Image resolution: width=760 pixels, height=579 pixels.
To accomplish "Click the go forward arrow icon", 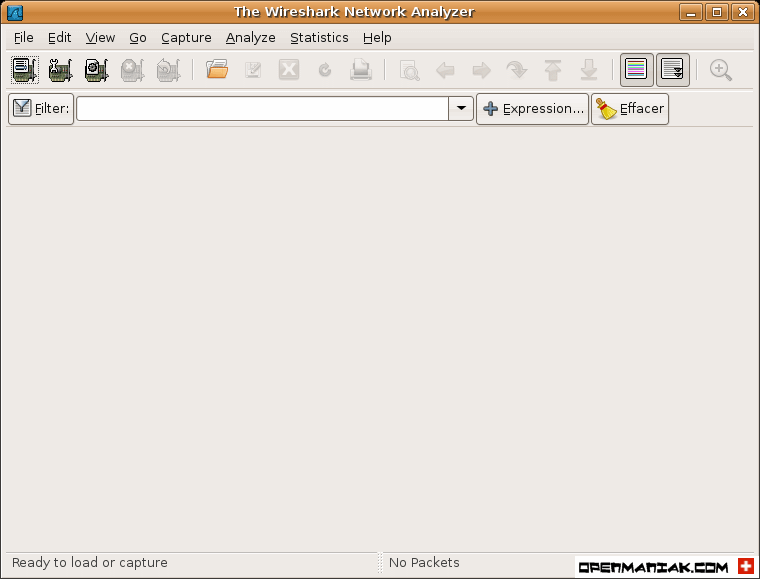I will pos(481,70).
